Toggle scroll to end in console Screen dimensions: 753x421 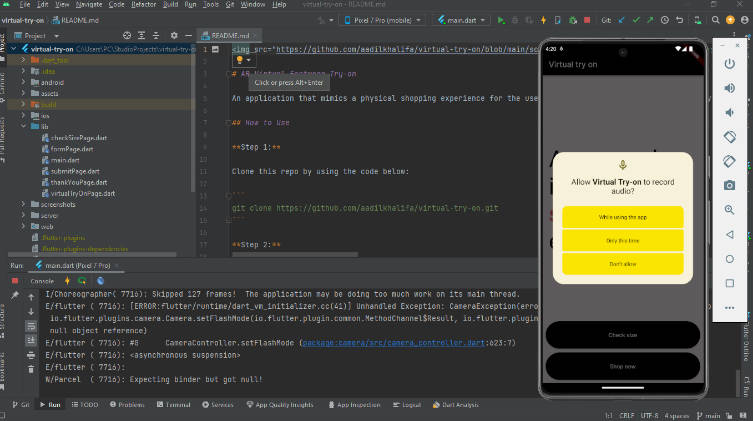point(31,340)
